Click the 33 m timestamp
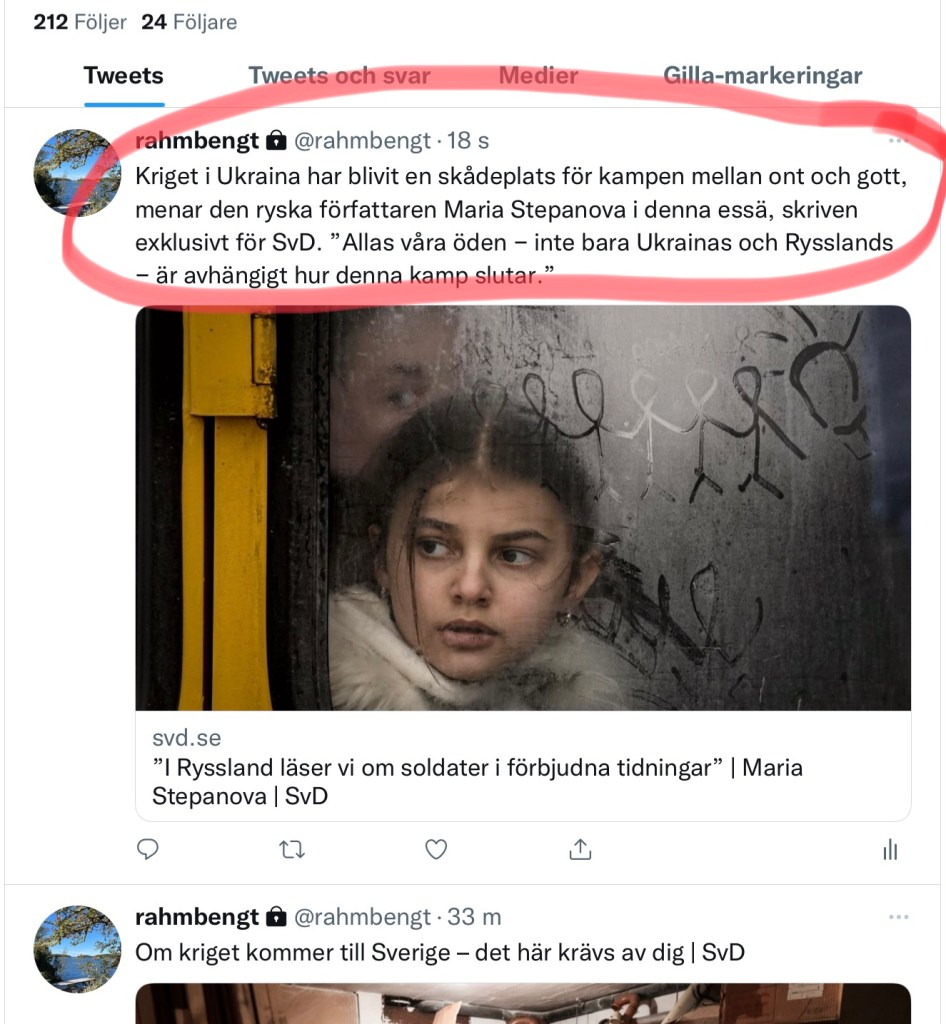 [x=476, y=917]
